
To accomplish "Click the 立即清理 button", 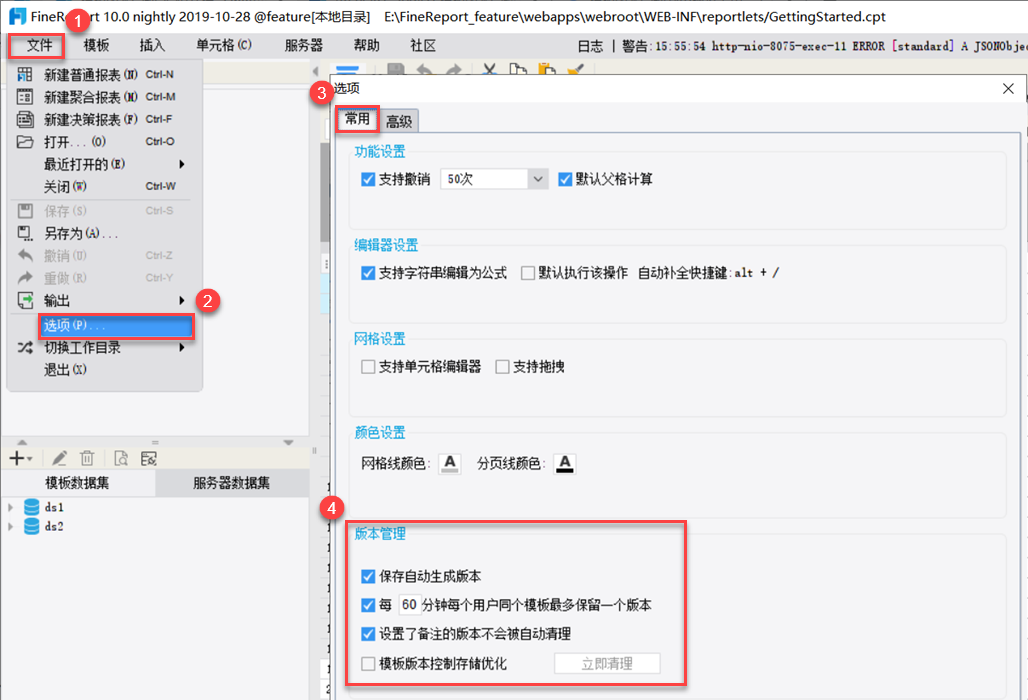I will pyautogui.click(x=607, y=664).
